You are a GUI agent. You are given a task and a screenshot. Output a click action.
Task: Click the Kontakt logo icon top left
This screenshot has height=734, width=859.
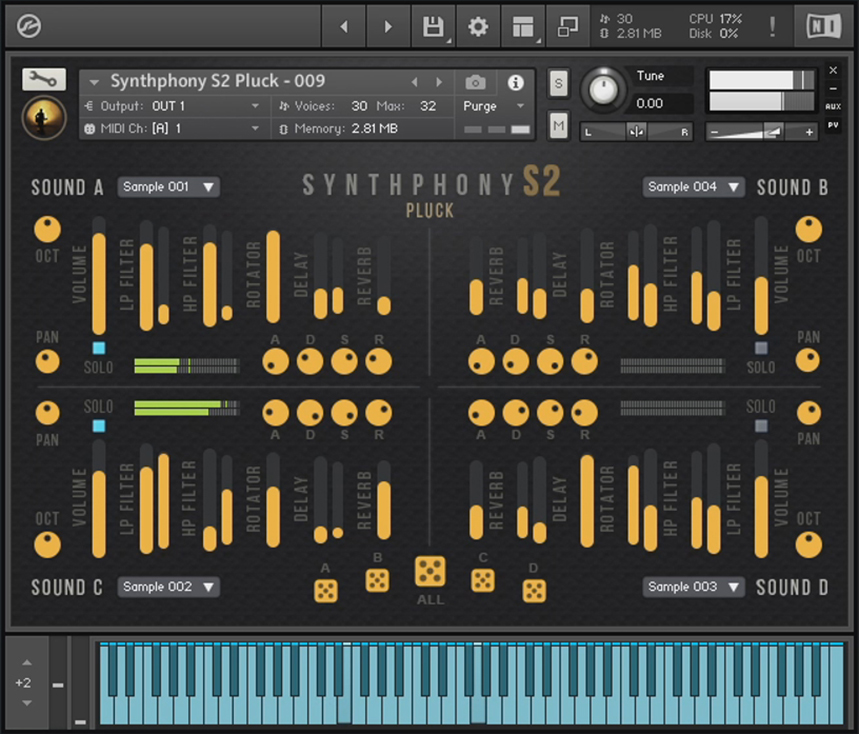click(x=28, y=26)
